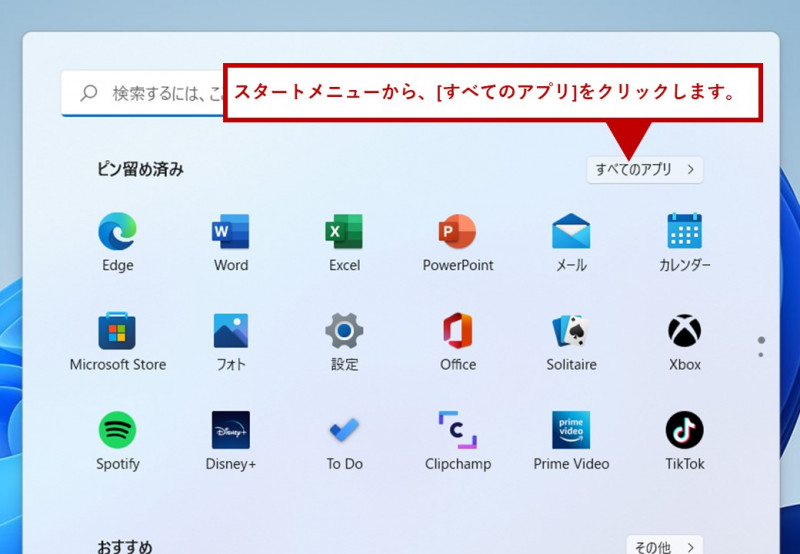
Task: Open the Xbox app
Action: [685, 331]
